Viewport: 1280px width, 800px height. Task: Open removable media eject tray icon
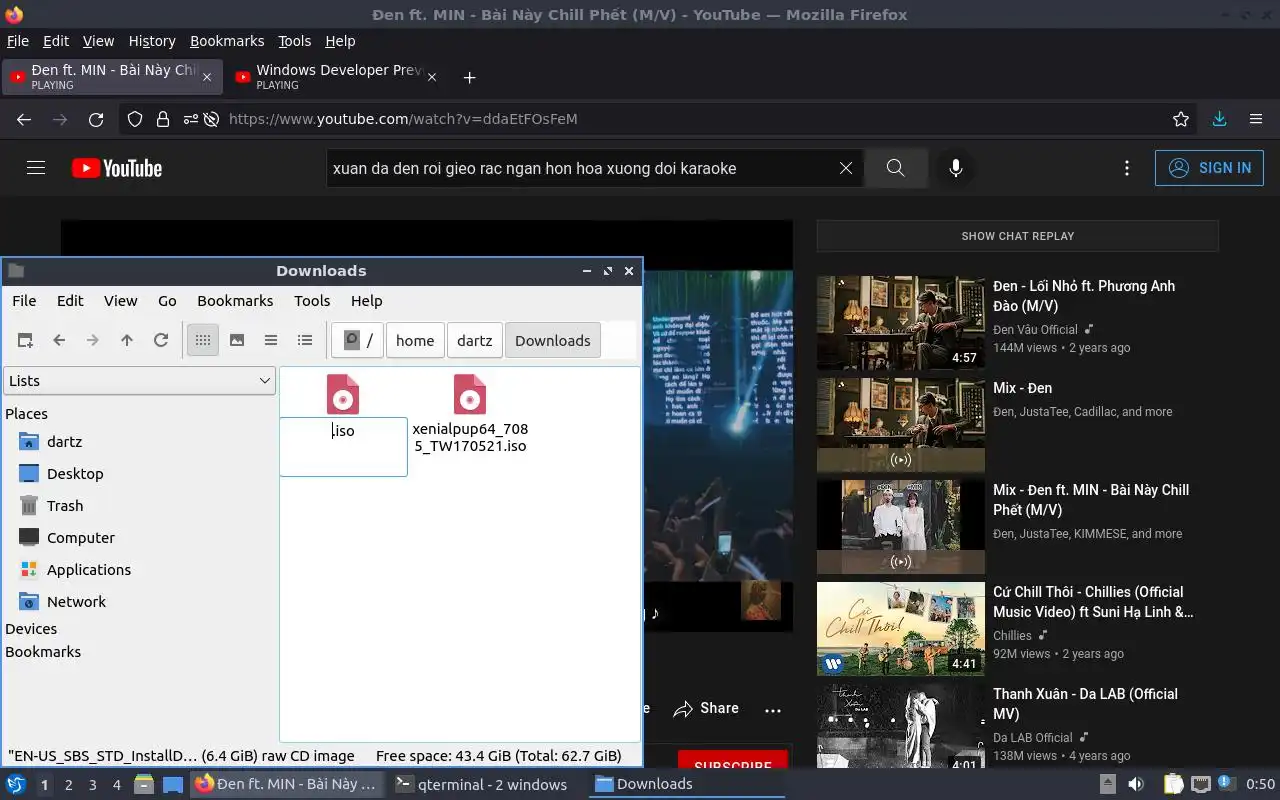tap(1107, 784)
